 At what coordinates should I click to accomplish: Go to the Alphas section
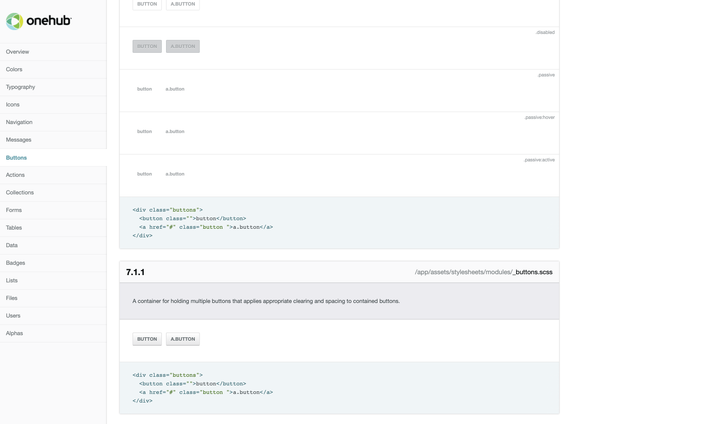coord(53,333)
